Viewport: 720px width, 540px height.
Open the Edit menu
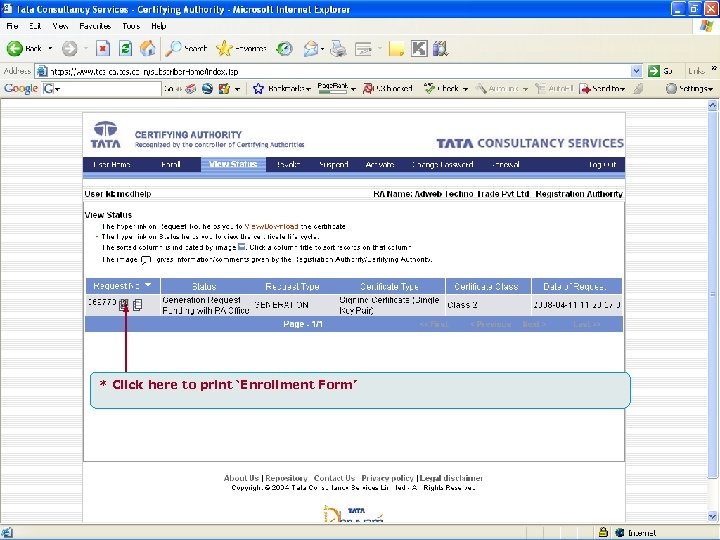coord(35,26)
